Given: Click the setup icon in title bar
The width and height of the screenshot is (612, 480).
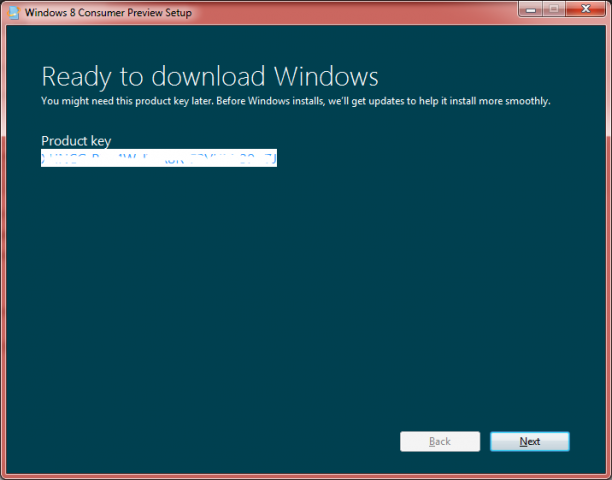Looking at the screenshot, I should pyautogui.click(x=13, y=13).
